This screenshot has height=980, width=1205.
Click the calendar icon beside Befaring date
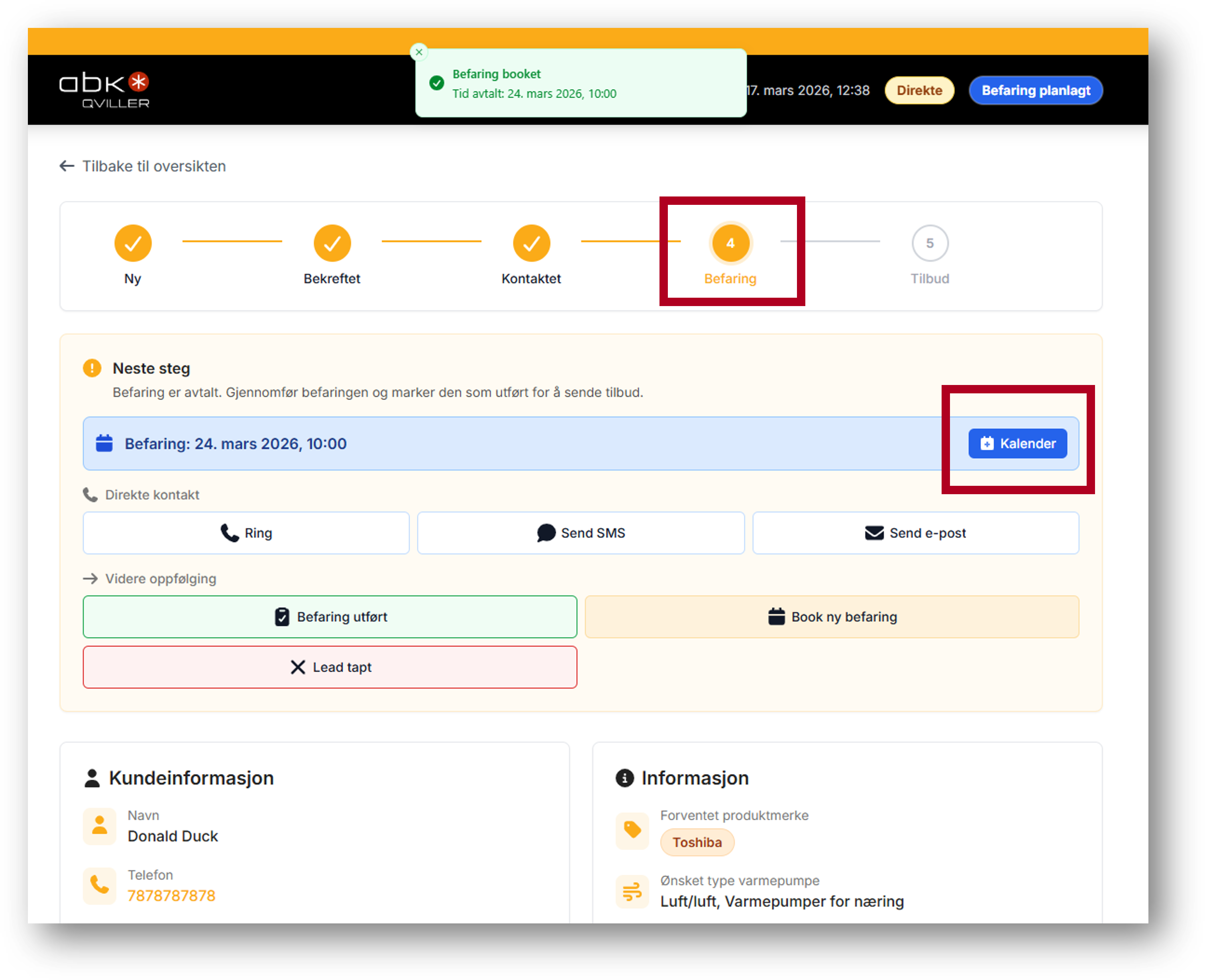coord(104,444)
